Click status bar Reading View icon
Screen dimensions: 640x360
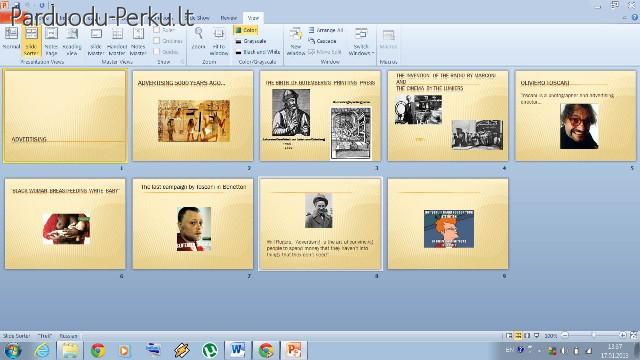[527, 336]
